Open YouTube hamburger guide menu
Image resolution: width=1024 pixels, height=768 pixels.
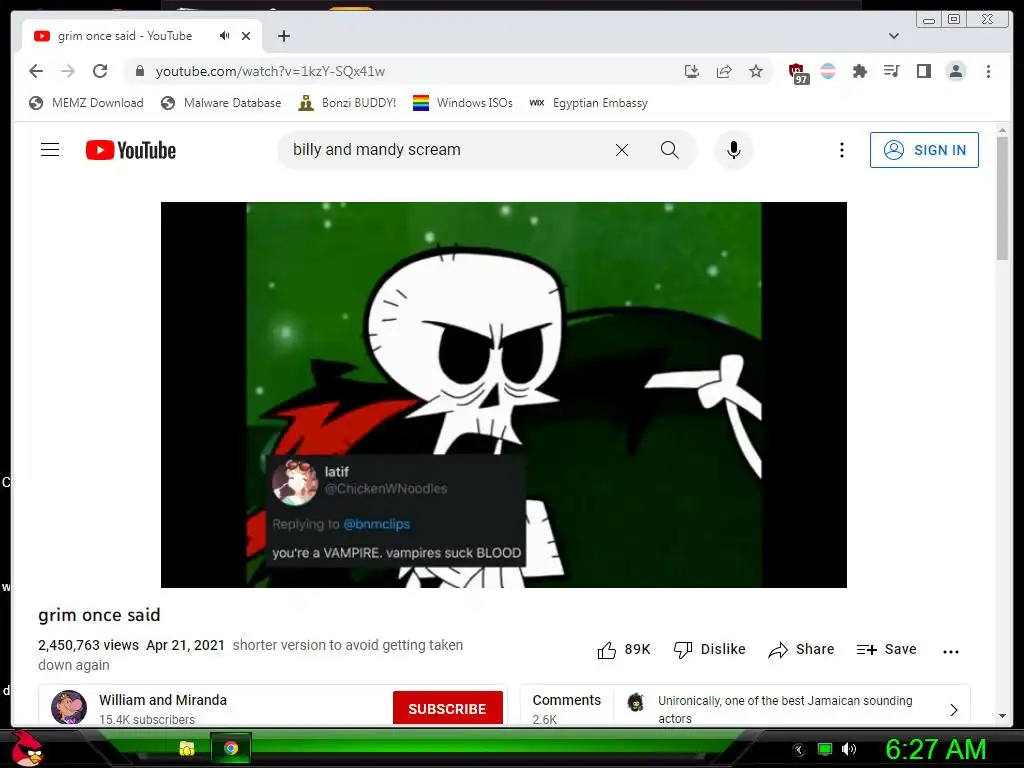point(50,150)
